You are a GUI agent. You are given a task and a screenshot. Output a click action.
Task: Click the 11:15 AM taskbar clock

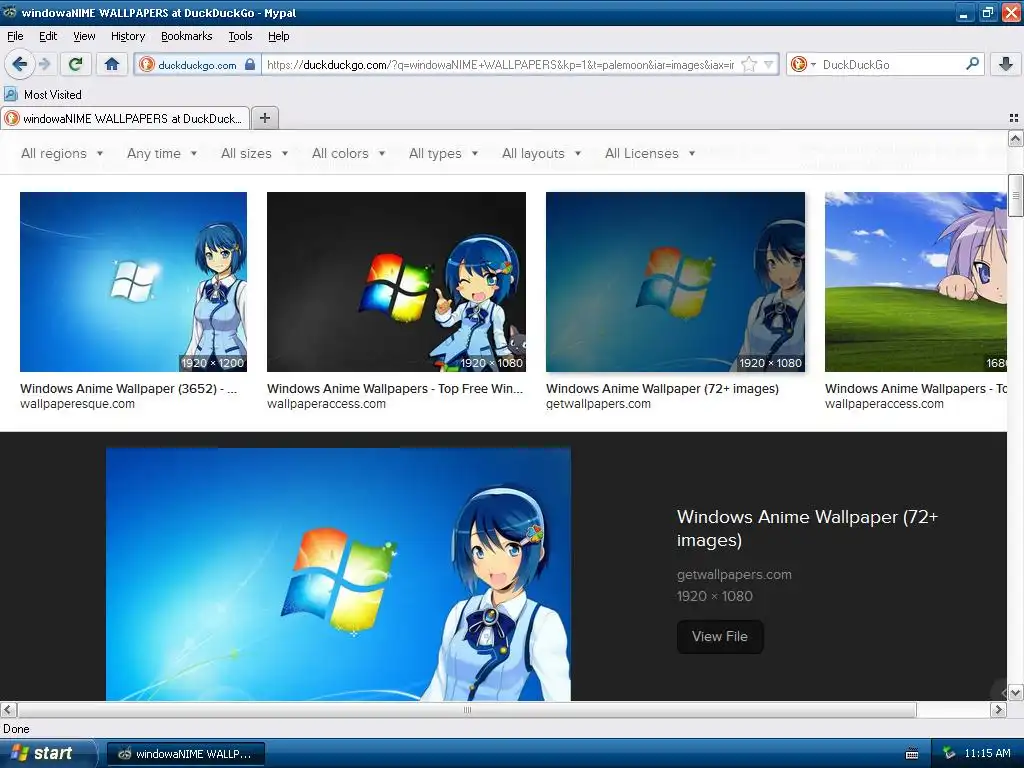click(x=987, y=754)
